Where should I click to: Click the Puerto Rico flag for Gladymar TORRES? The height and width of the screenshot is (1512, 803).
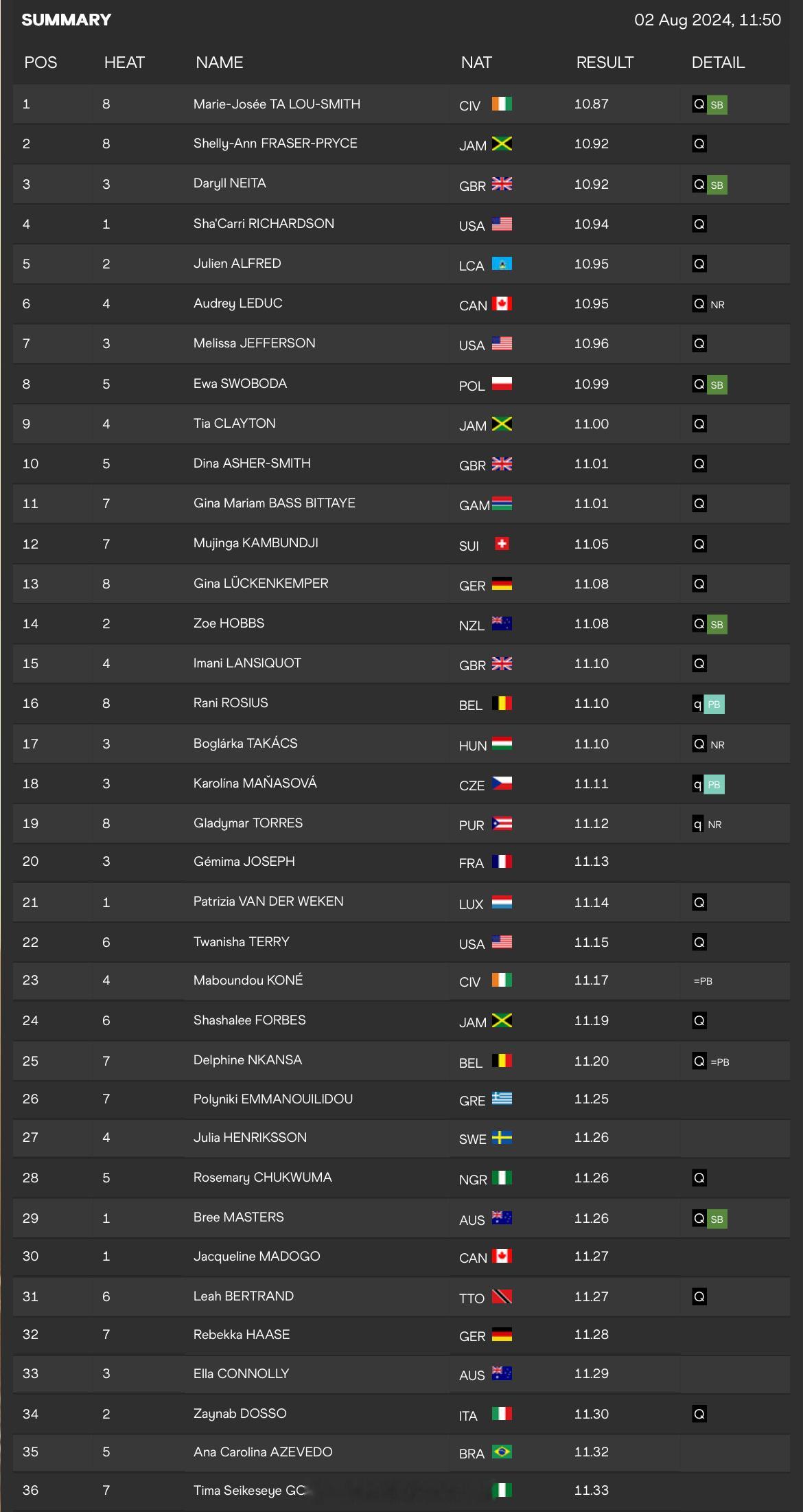(x=502, y=823)
